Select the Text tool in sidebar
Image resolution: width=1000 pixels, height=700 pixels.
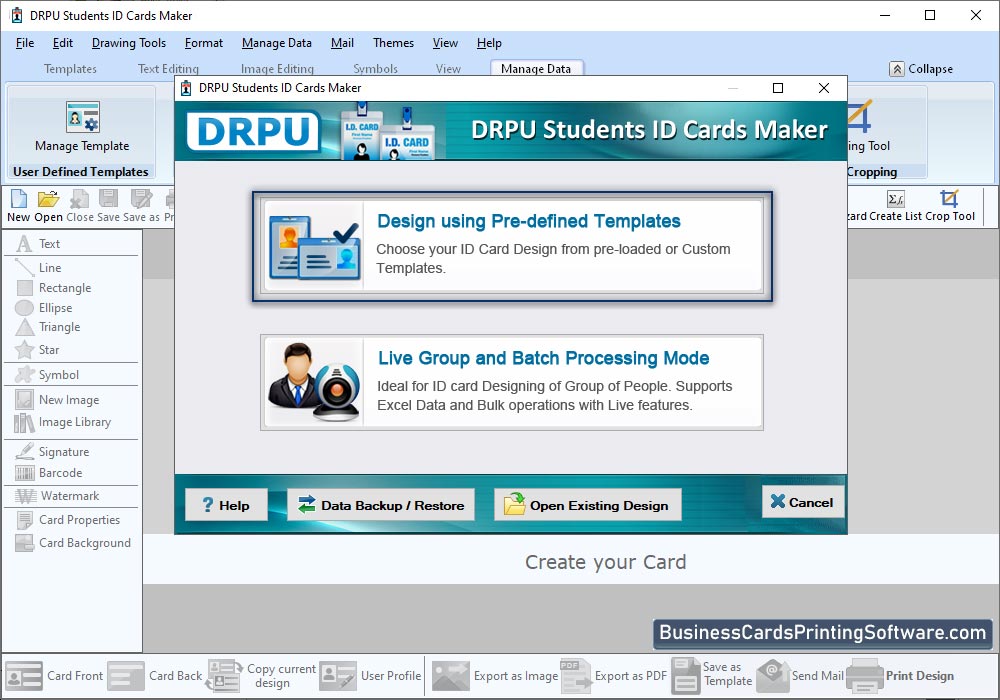pyautogui.click(x=38, y=244)
